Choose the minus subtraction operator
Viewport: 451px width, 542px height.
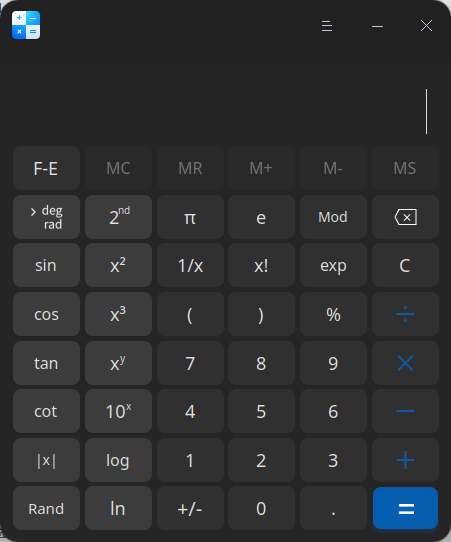405,411
